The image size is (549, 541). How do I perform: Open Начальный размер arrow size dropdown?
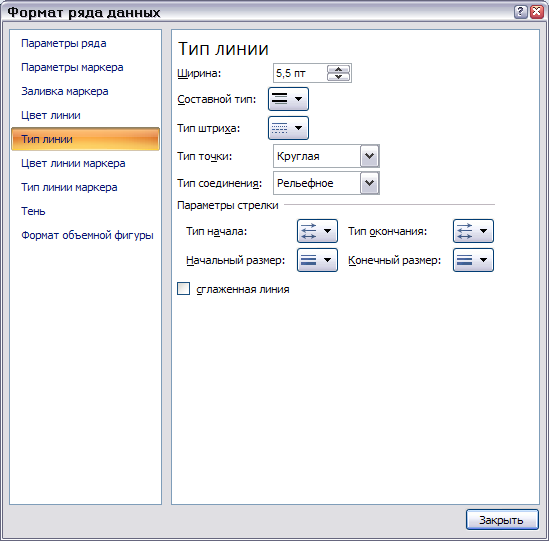click(x=318, y=260)
